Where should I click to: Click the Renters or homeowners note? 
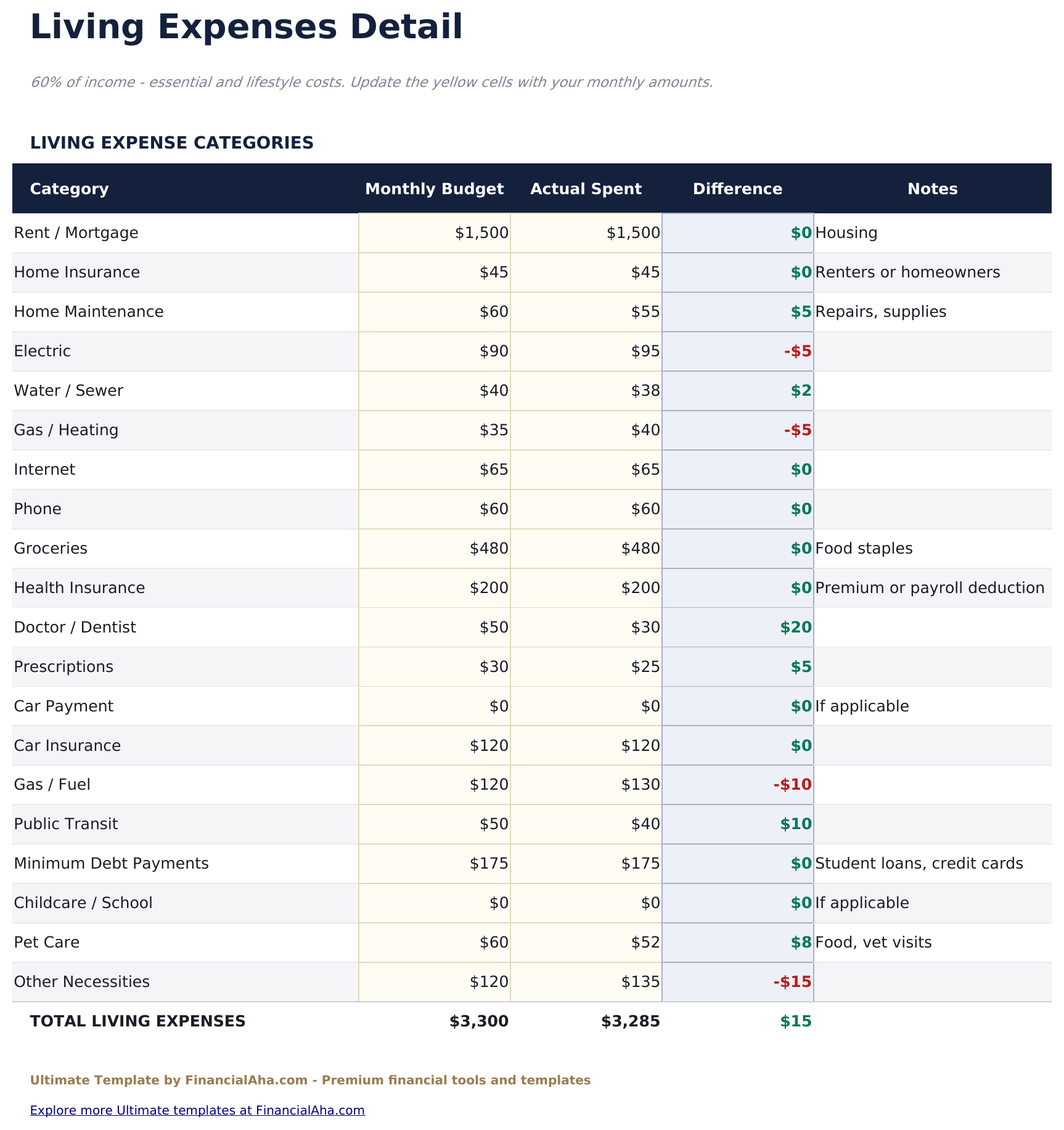907,272
